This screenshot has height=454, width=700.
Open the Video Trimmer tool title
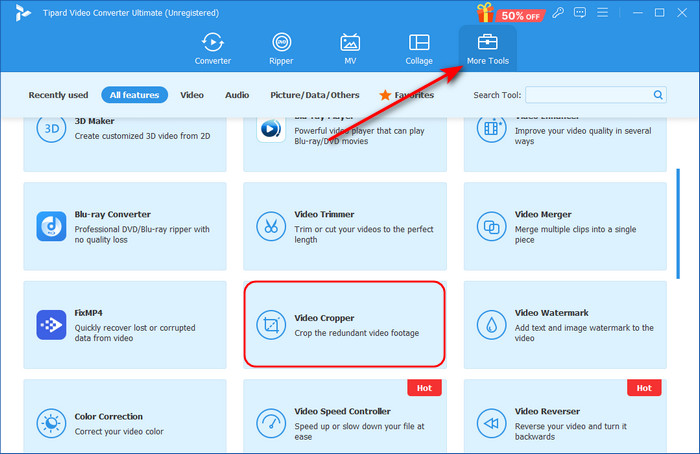pos(324,214)
